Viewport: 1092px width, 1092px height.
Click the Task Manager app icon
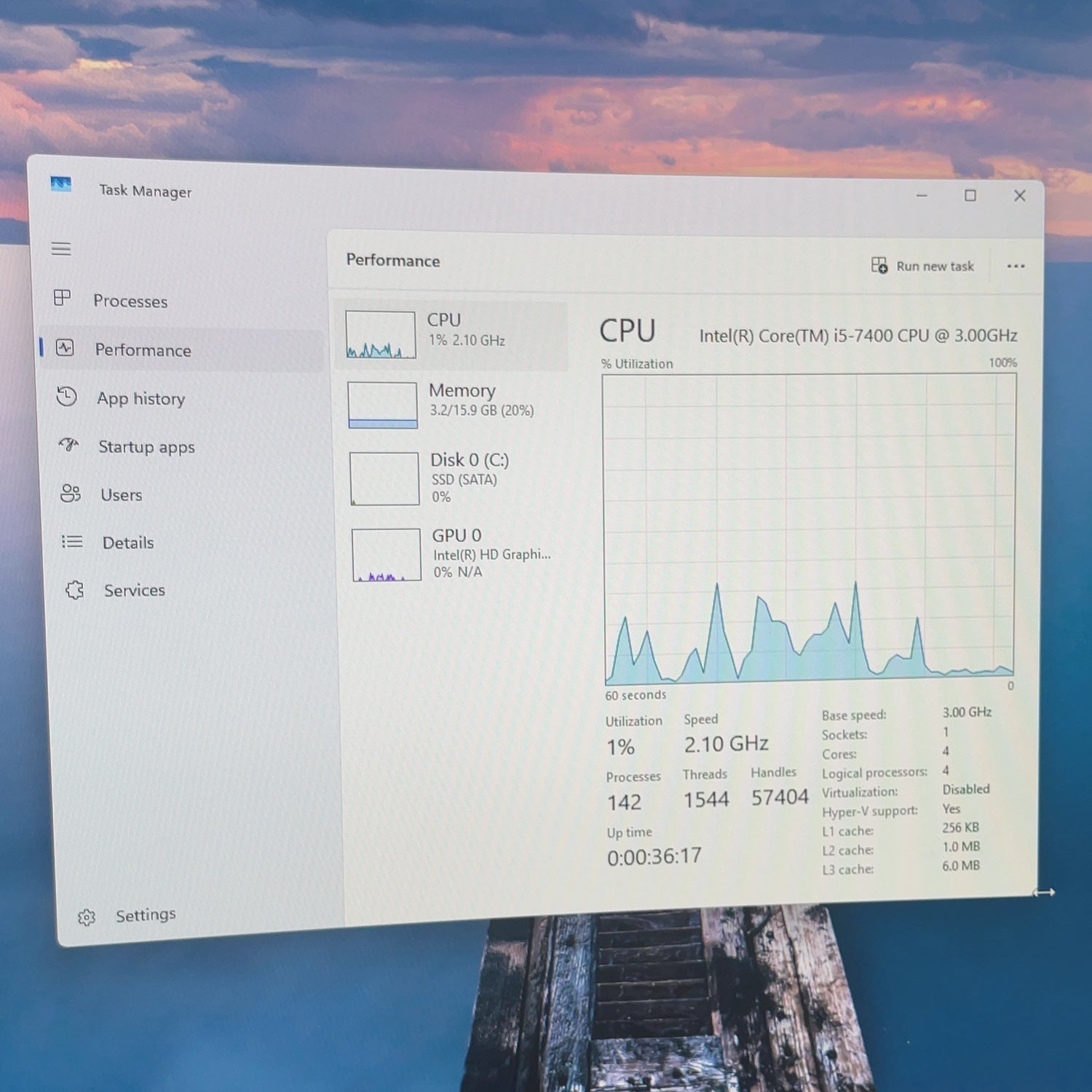pyautogui.click(x=61, y=184)
